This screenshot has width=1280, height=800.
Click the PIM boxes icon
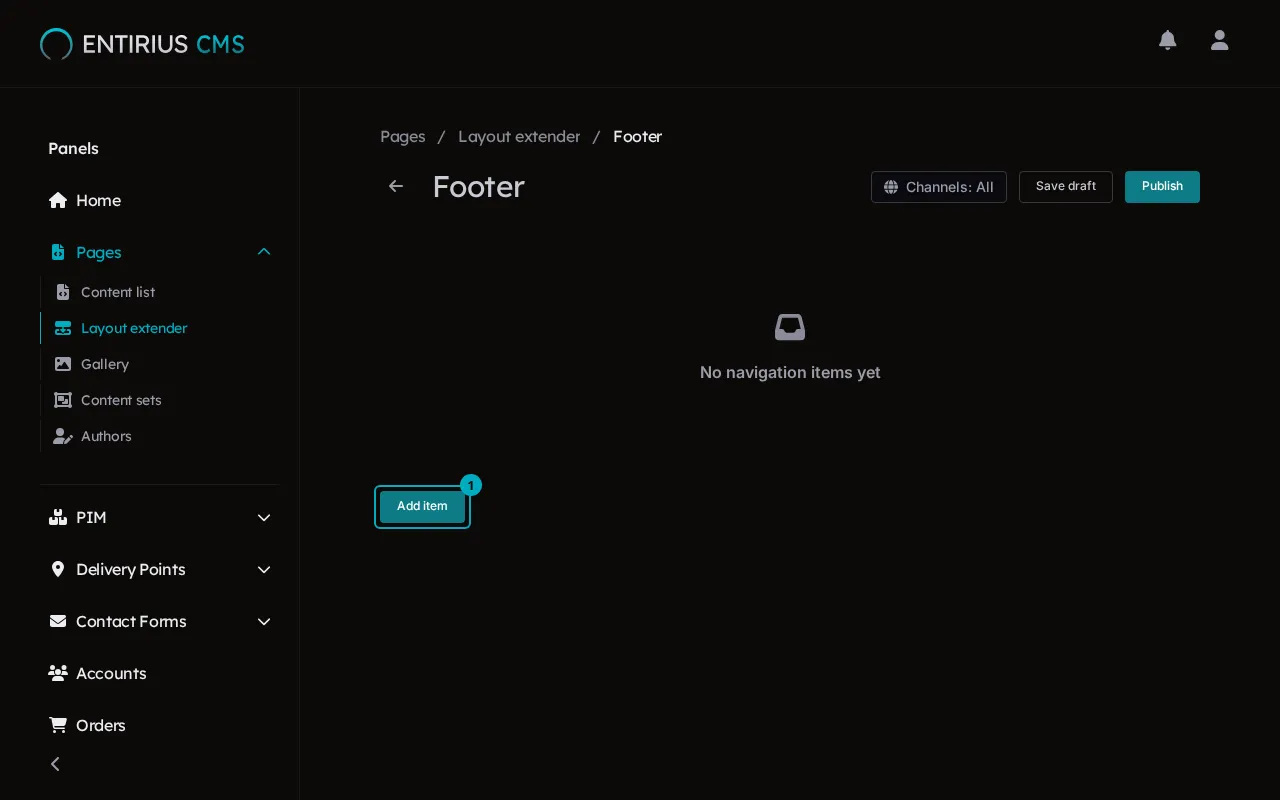click(x=58, y=517)
